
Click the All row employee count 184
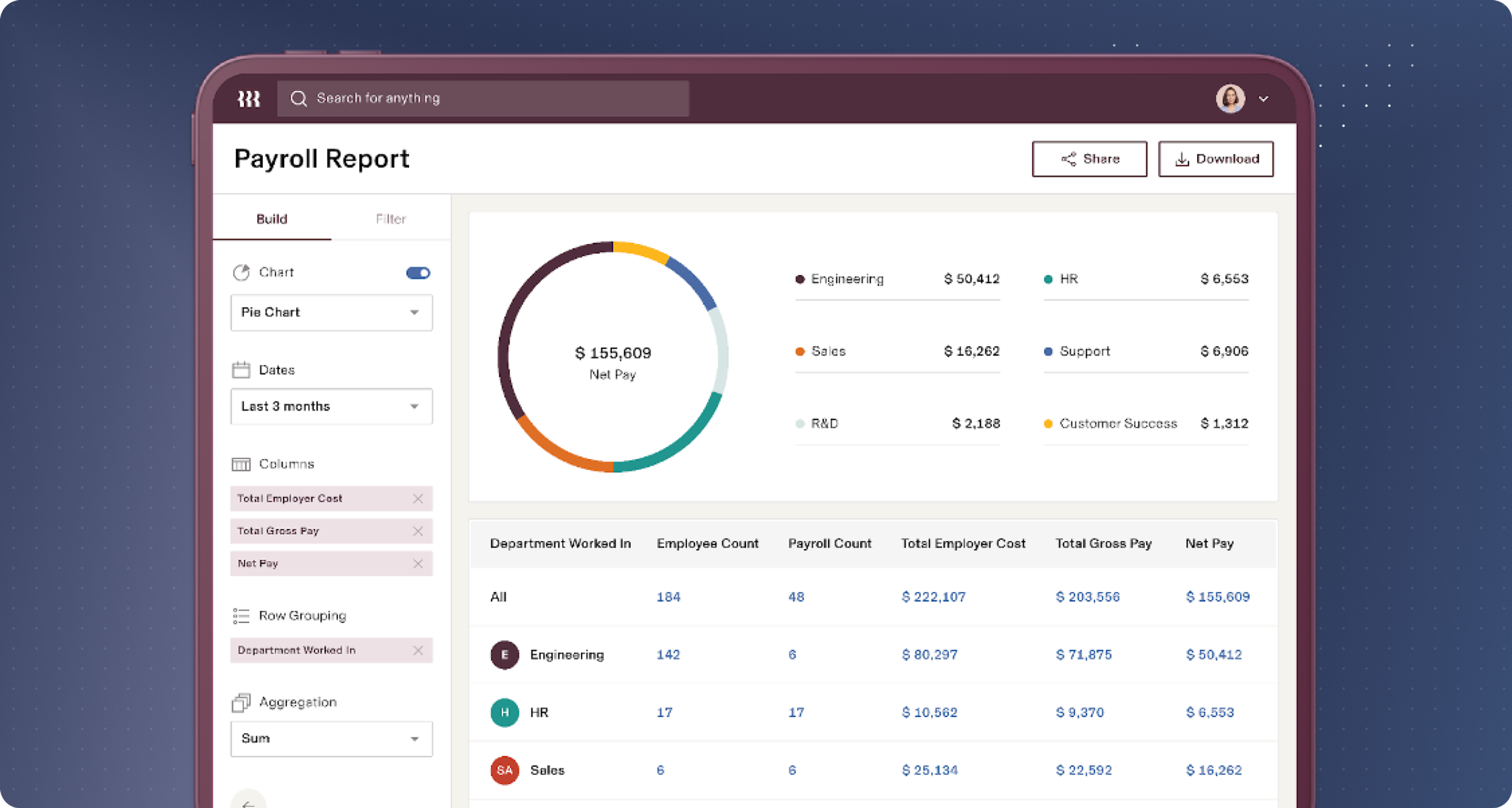668,596
